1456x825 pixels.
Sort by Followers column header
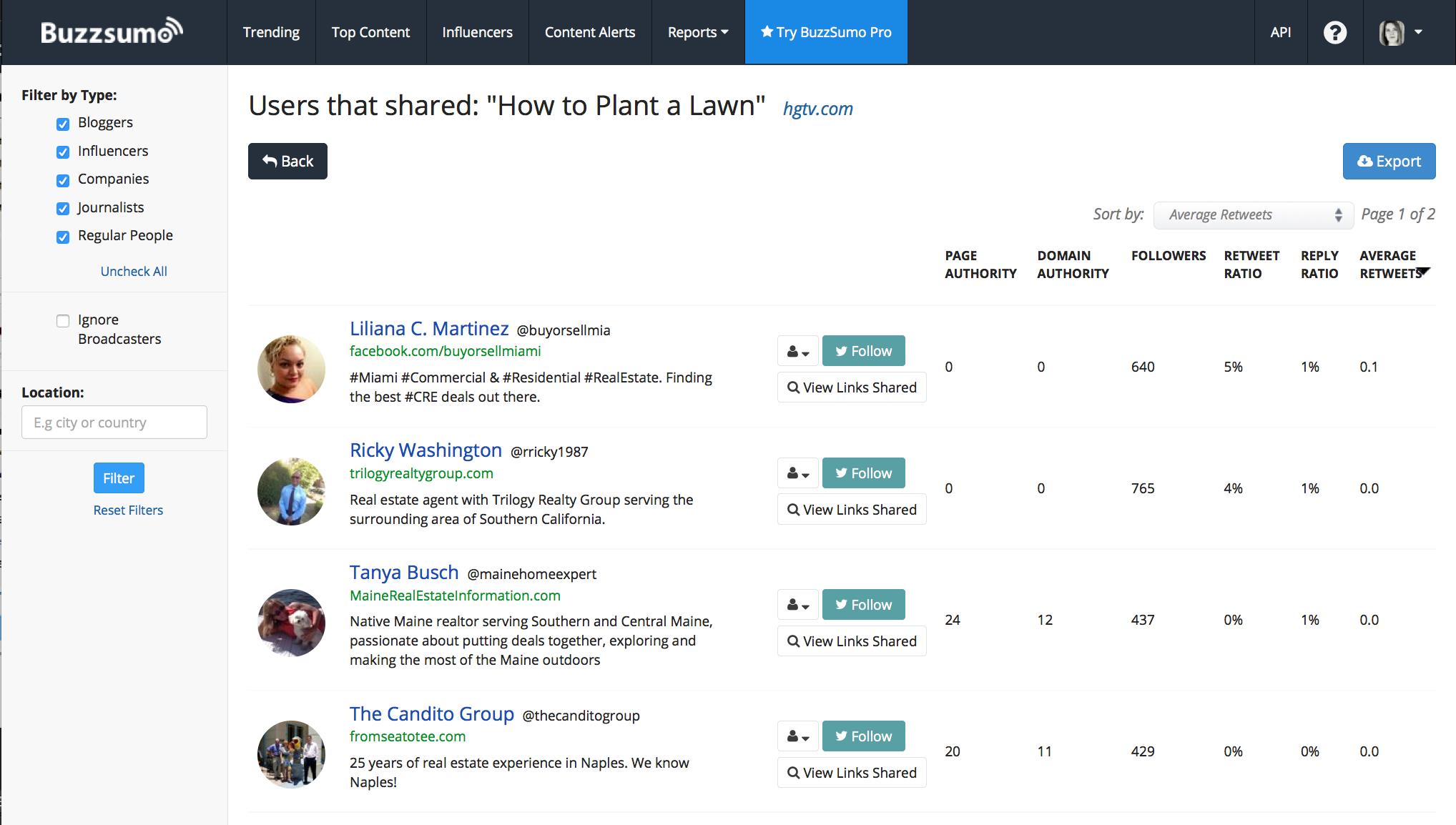pyautogui.click(x=1169, y=256)
